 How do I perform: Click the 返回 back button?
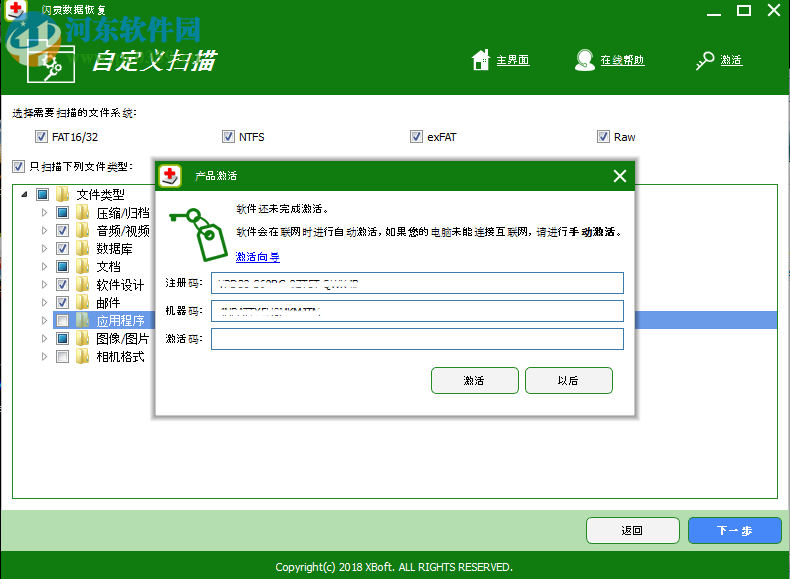[633, 530]
